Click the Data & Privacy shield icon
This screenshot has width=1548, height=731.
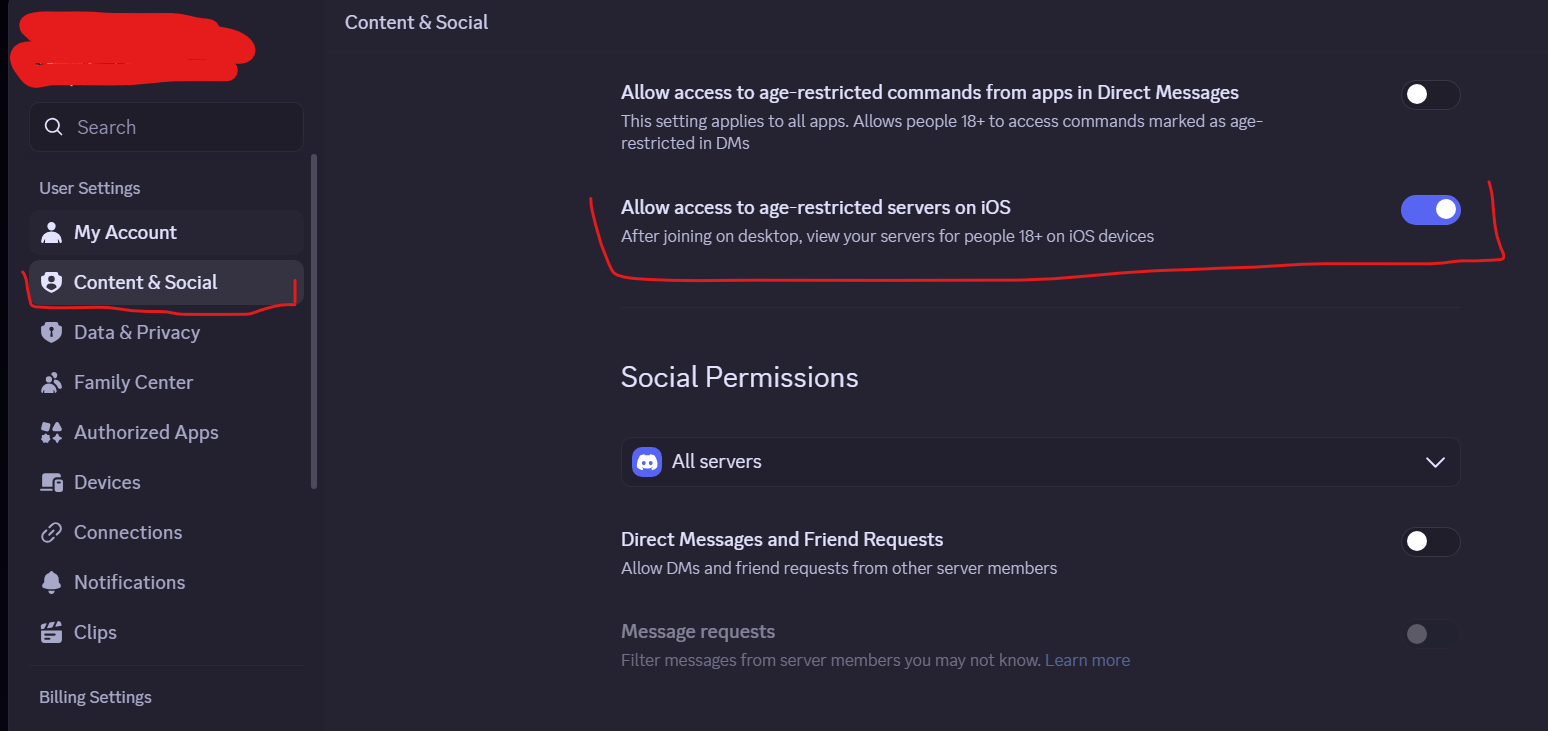point(51,332)
